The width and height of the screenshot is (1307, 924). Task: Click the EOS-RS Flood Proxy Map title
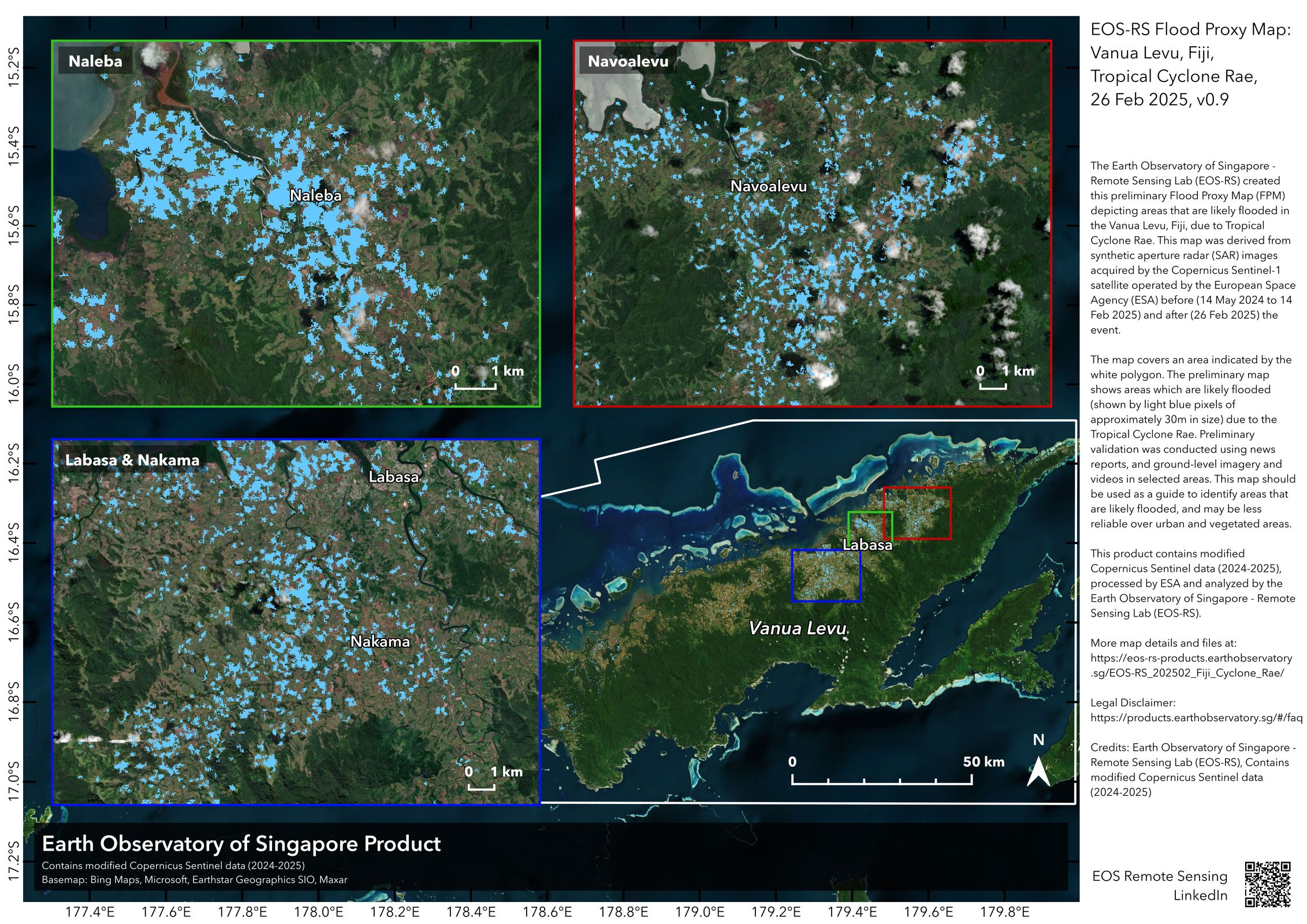(x=1190, y=30)
